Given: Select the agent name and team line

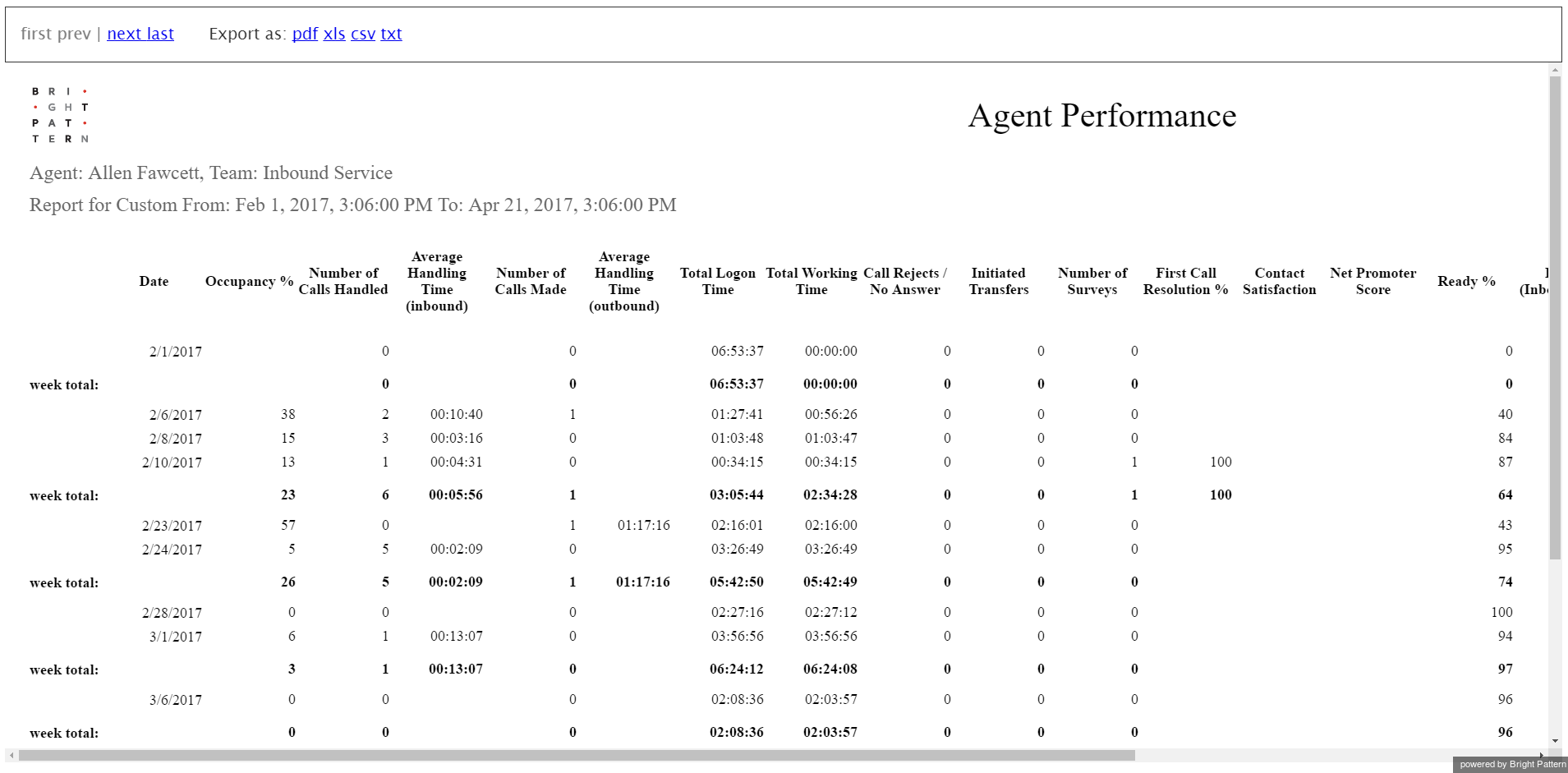Looking at the screenshot, I should tap(211, 173).
